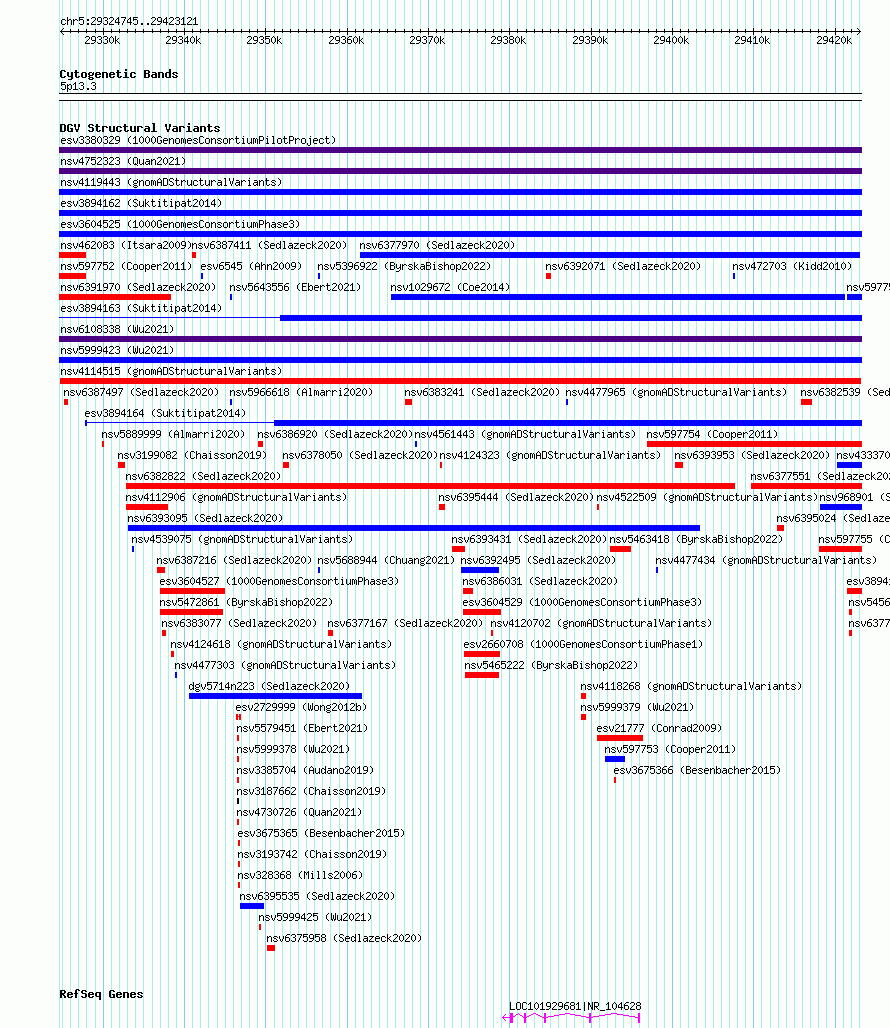This screenshot has height=1028, width=890.
Task: Click nsv597752 (Cooper2011) label
Action: coord(126,266)
